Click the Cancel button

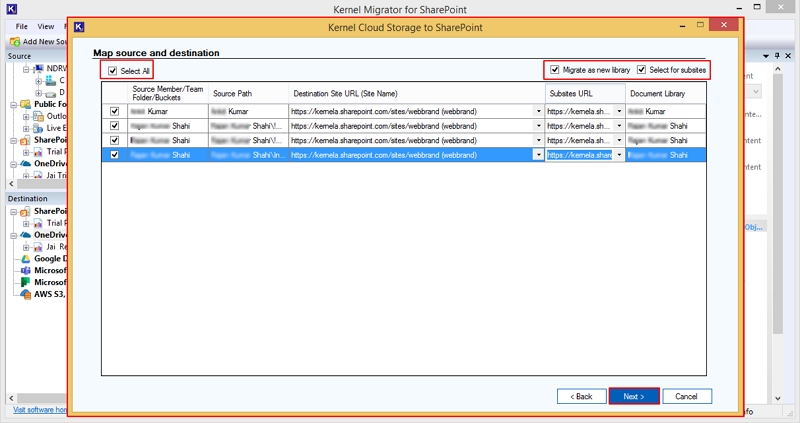[x=687, y=396]
